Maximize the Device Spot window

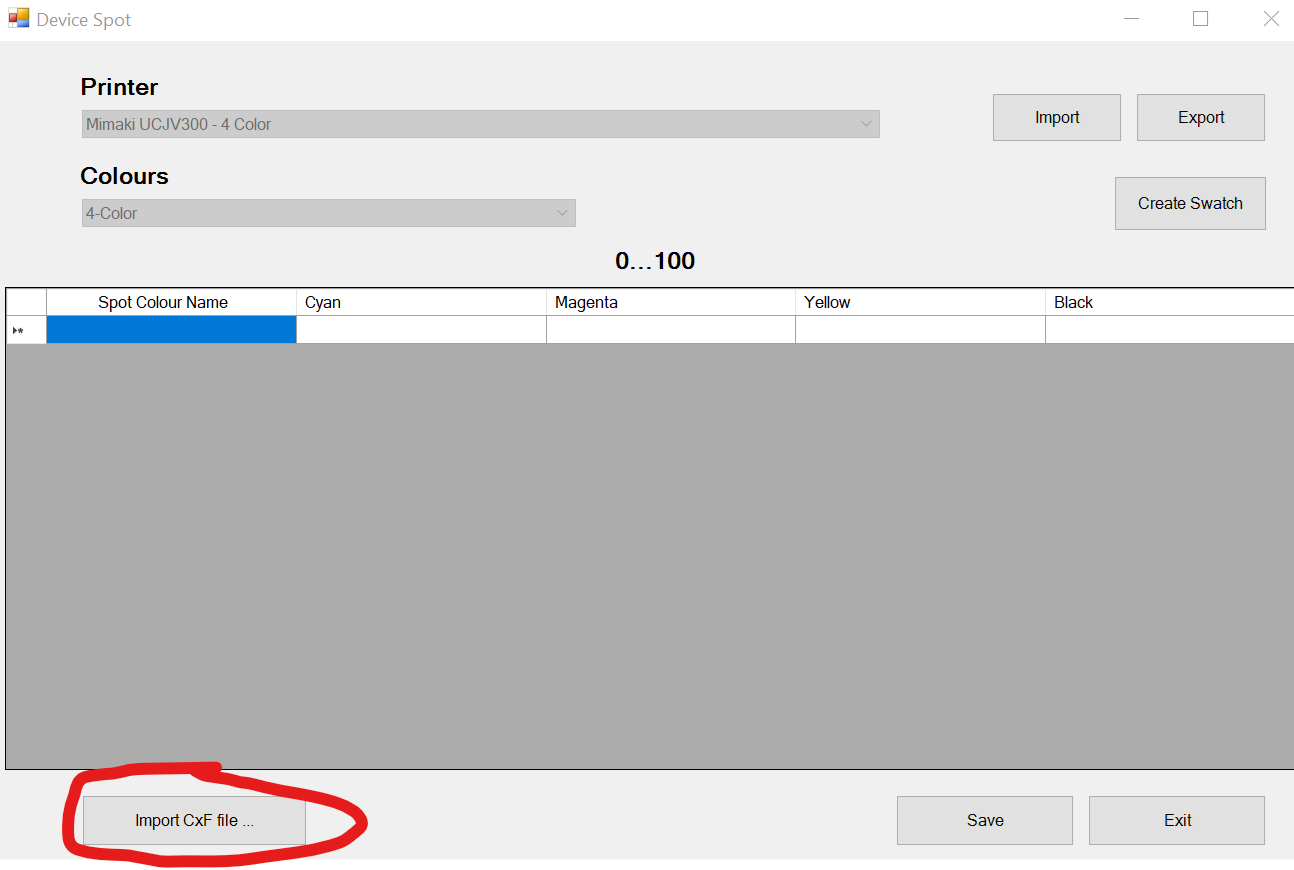[x=1201, y=19]
